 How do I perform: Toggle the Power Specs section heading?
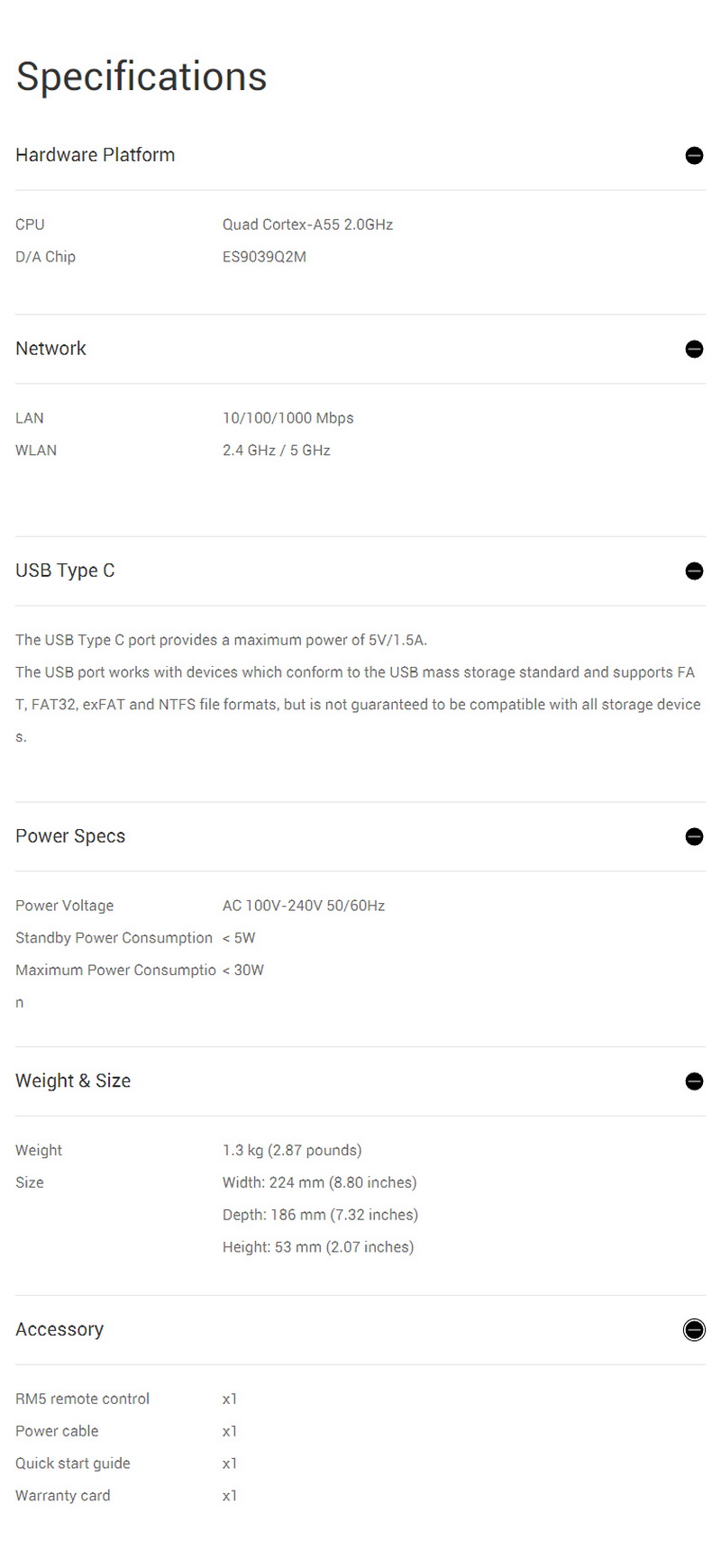[70, 836]
